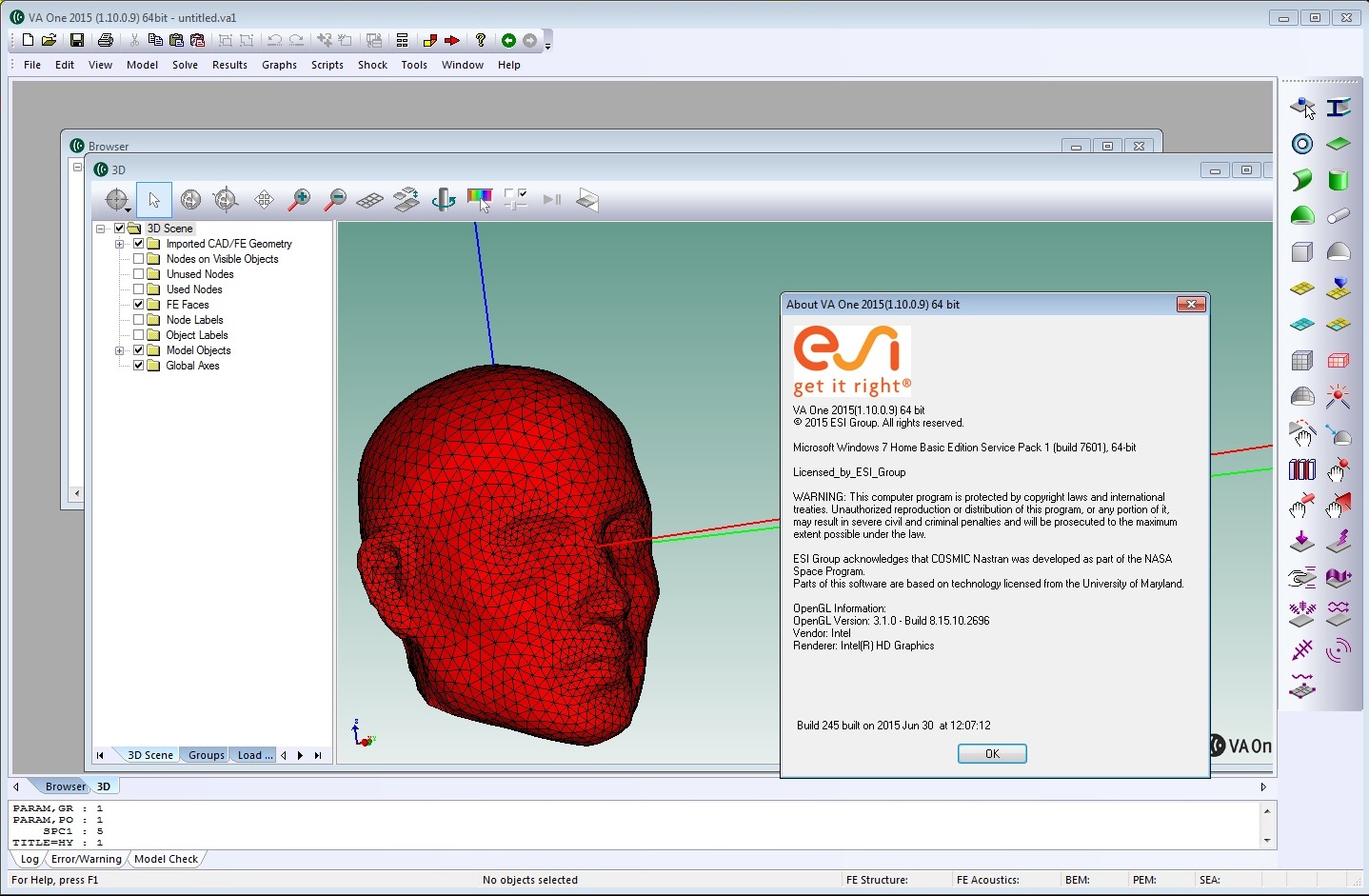Click the Open file folder icon
1369x896 pixels.
pyautogui.click(x=50, y=40)
